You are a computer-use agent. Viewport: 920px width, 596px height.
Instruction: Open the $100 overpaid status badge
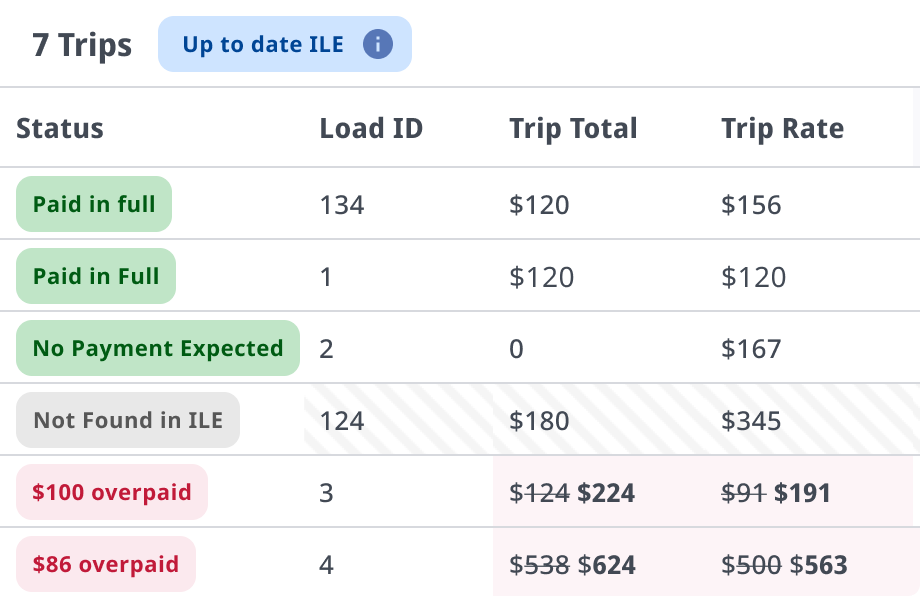(112, 492)
